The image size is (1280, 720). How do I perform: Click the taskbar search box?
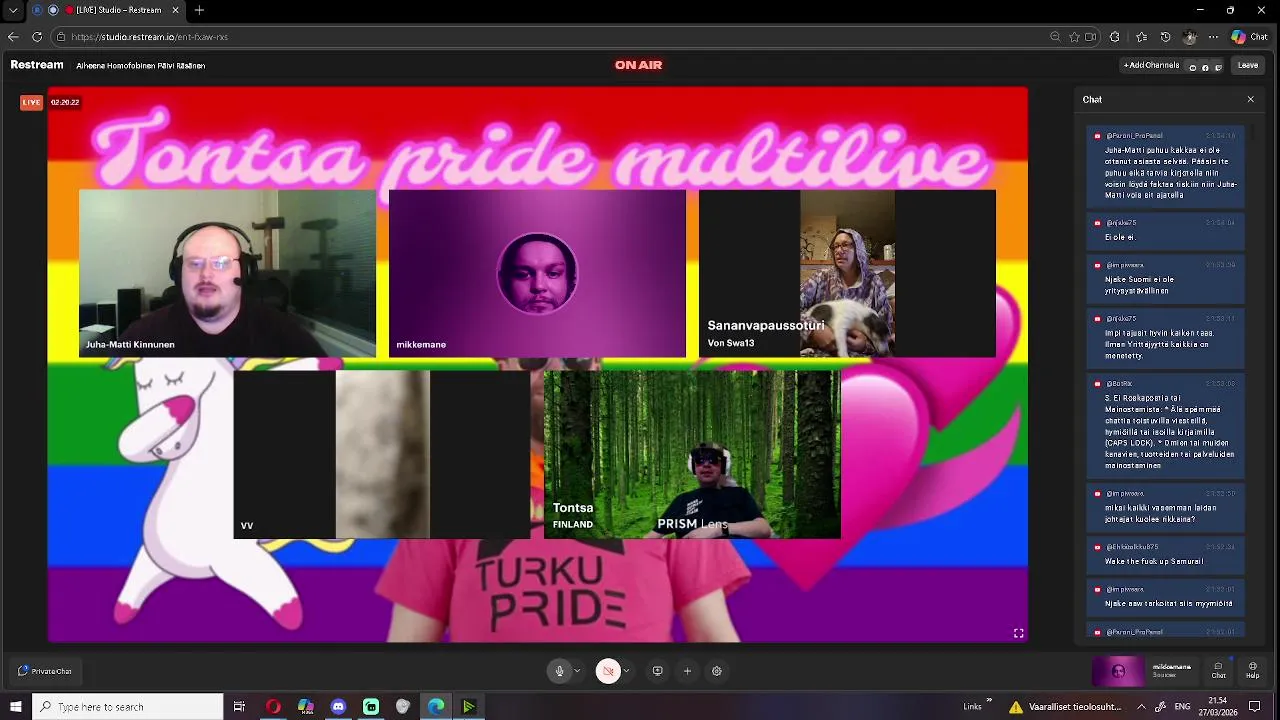coord(128,707)
